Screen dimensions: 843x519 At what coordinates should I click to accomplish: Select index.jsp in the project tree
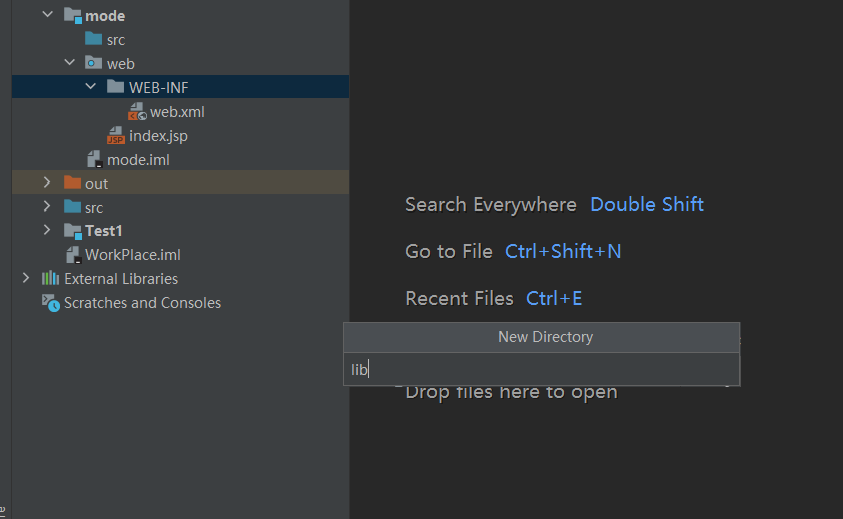click(x=158, y=136)
